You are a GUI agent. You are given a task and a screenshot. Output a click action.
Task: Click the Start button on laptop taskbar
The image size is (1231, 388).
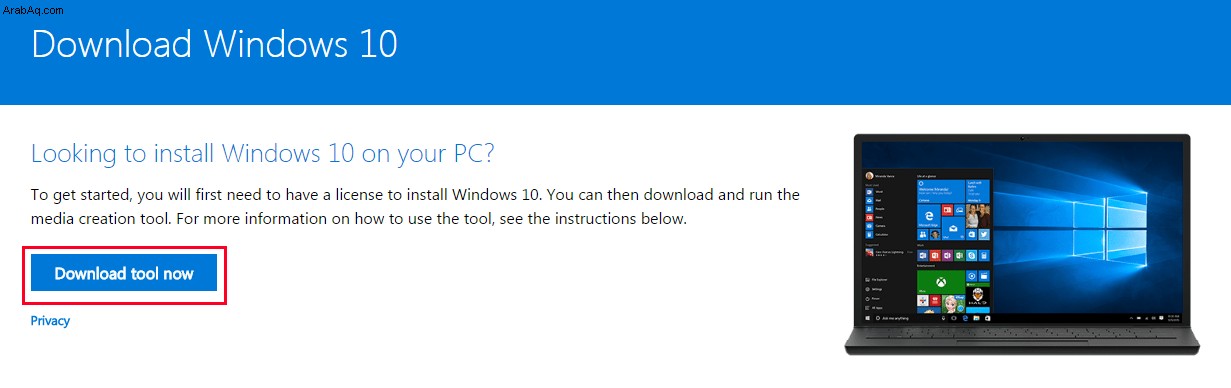[868, 318]
